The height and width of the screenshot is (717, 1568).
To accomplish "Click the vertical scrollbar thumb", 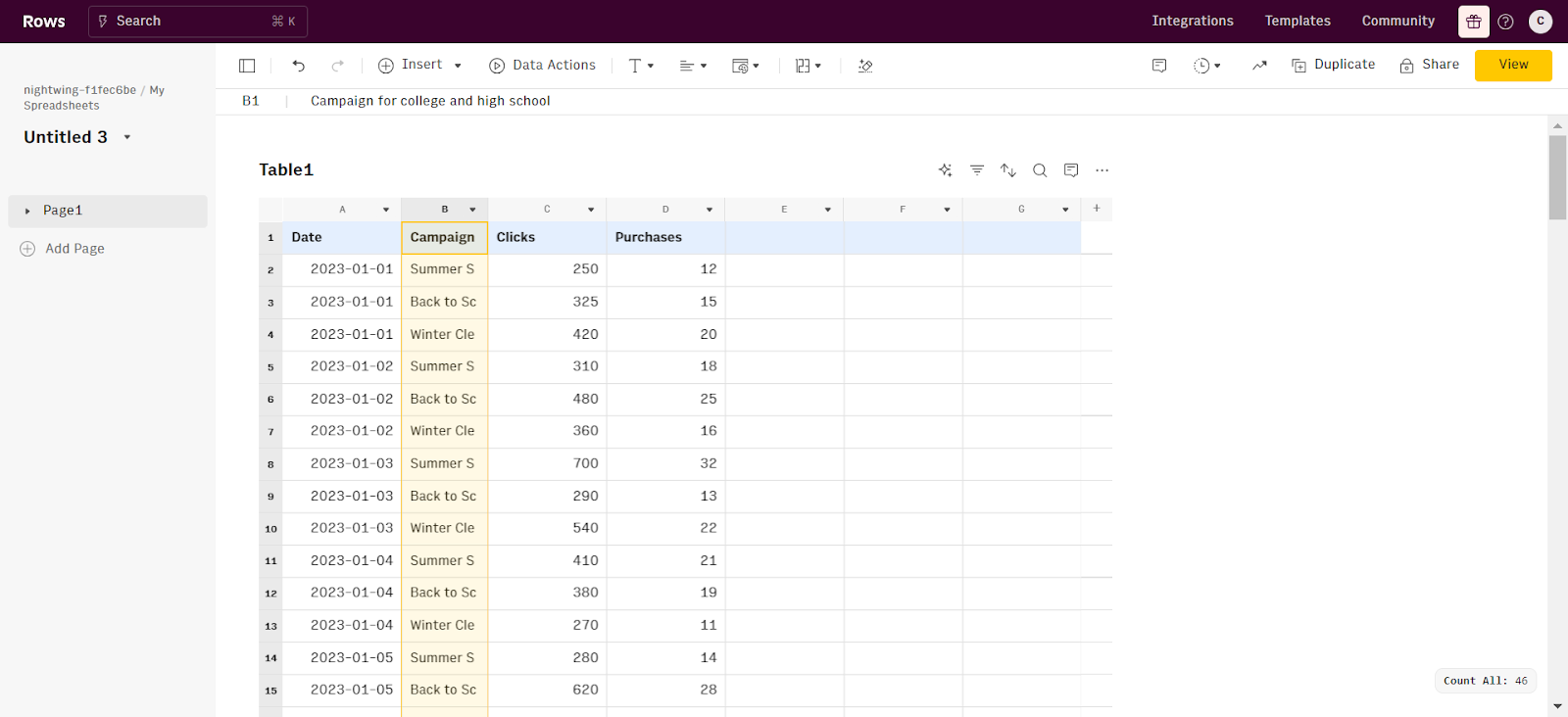I will click(1557, 177).
